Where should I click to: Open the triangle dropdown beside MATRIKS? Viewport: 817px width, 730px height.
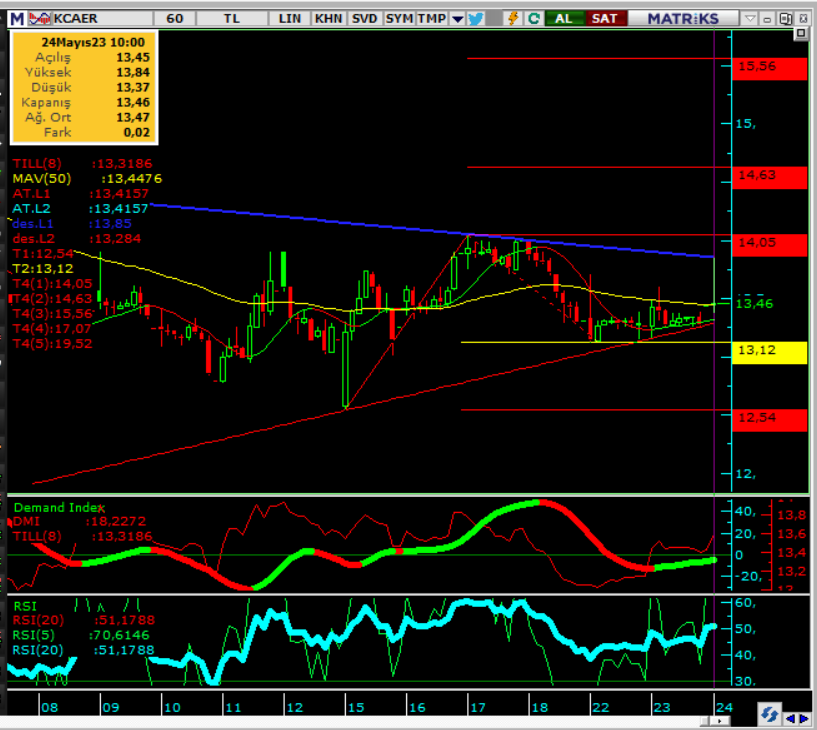coord(750,19)
